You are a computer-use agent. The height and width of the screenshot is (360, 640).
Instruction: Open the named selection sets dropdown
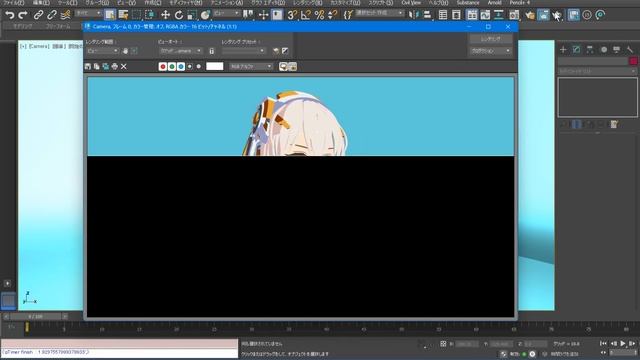380,13
